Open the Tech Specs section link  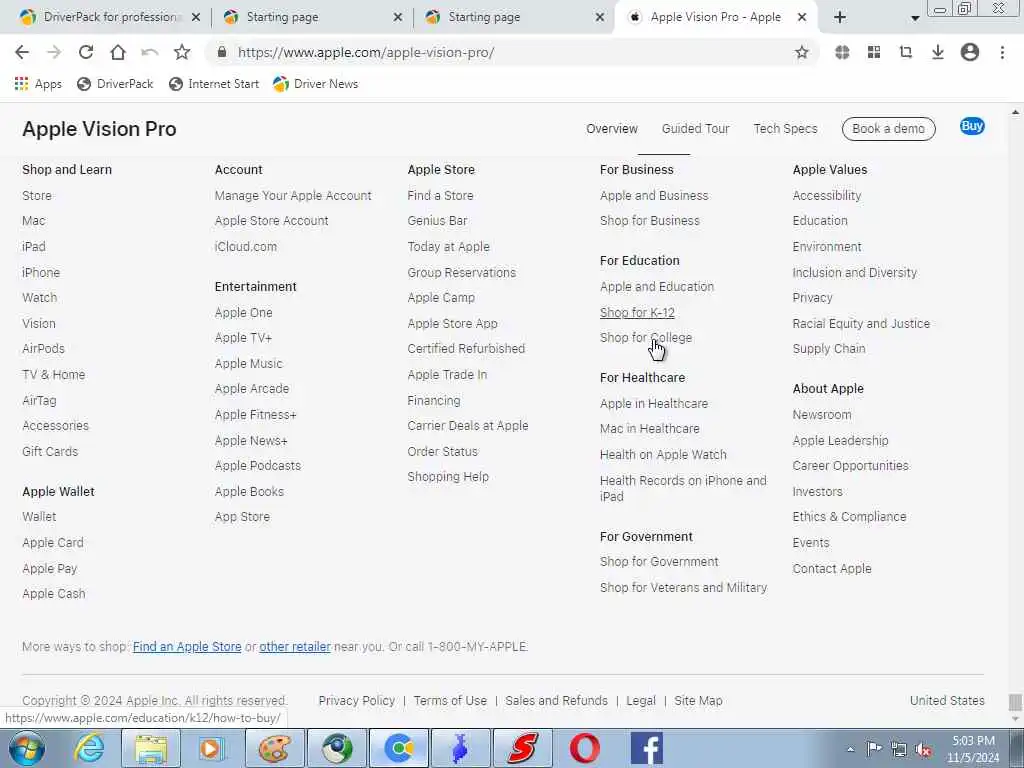(x=785, y=129)
